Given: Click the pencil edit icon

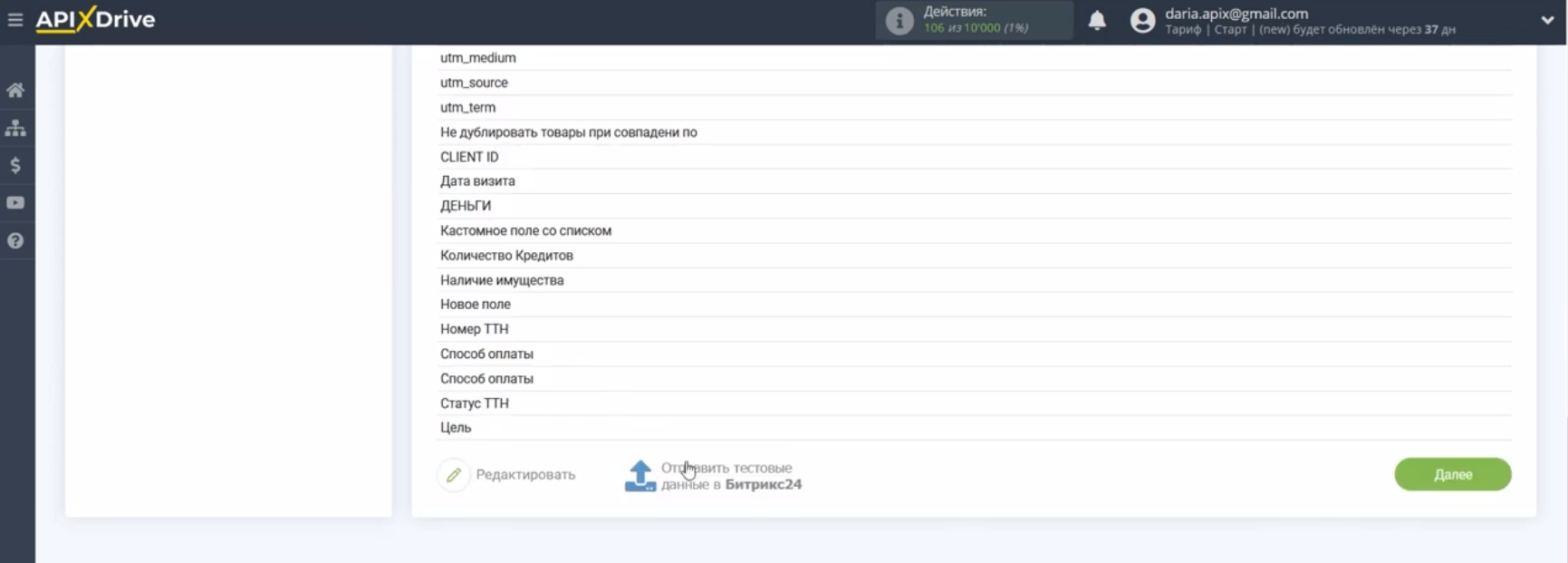Looking at the screenshot, I should (454, 474).
